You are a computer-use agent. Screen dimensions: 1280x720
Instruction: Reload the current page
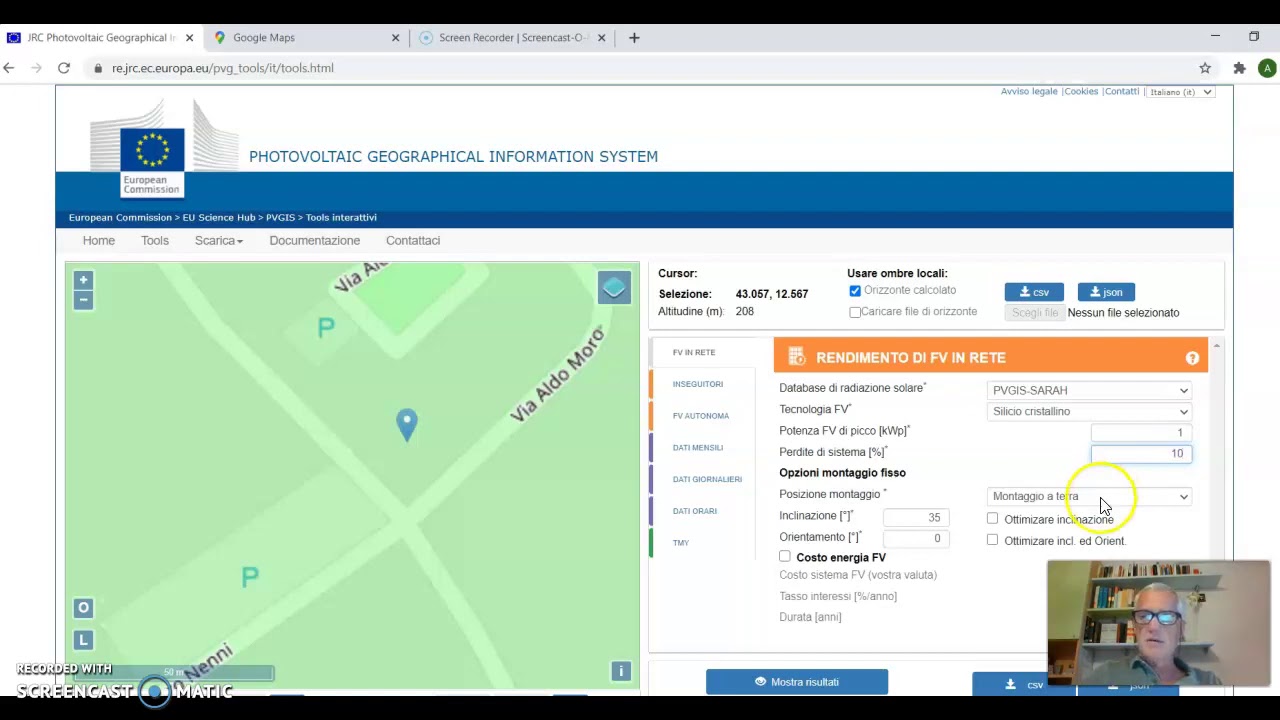tap(64, 68)
